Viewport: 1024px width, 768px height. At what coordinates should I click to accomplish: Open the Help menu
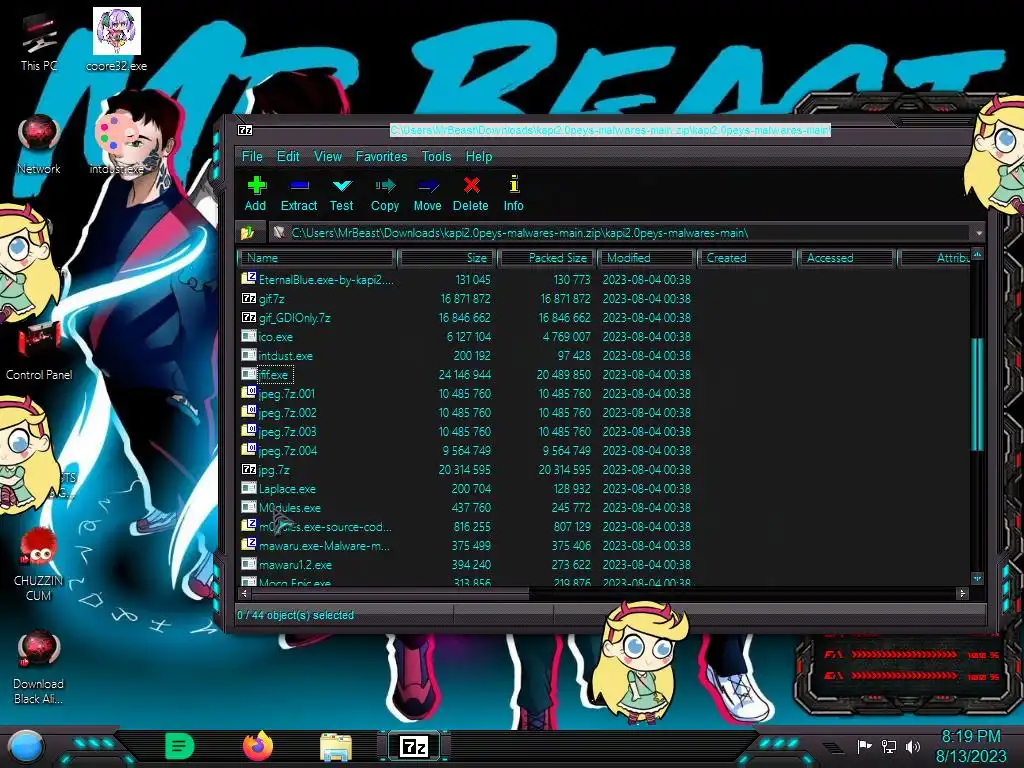pos(479,157)
